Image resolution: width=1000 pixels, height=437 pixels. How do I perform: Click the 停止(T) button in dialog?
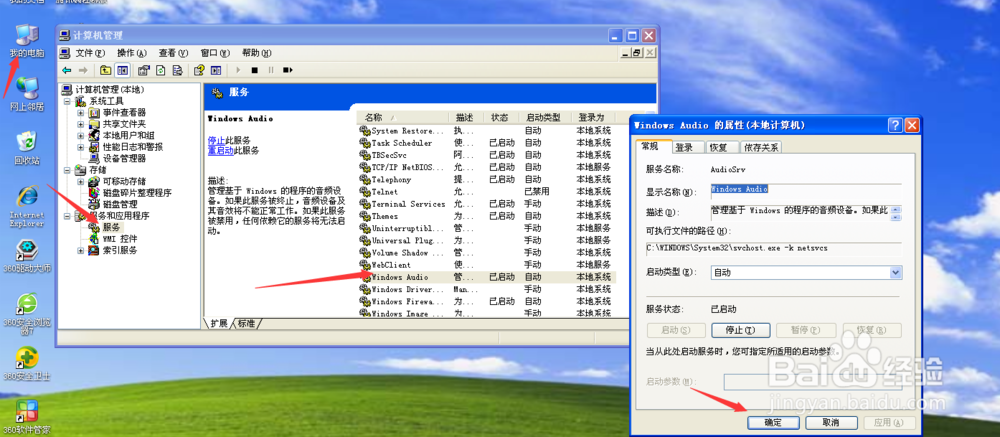click(x=740, y=330)
